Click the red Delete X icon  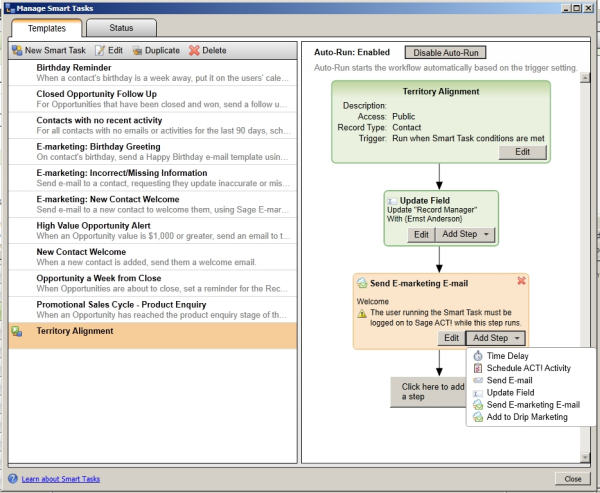[x=194, y=51]
